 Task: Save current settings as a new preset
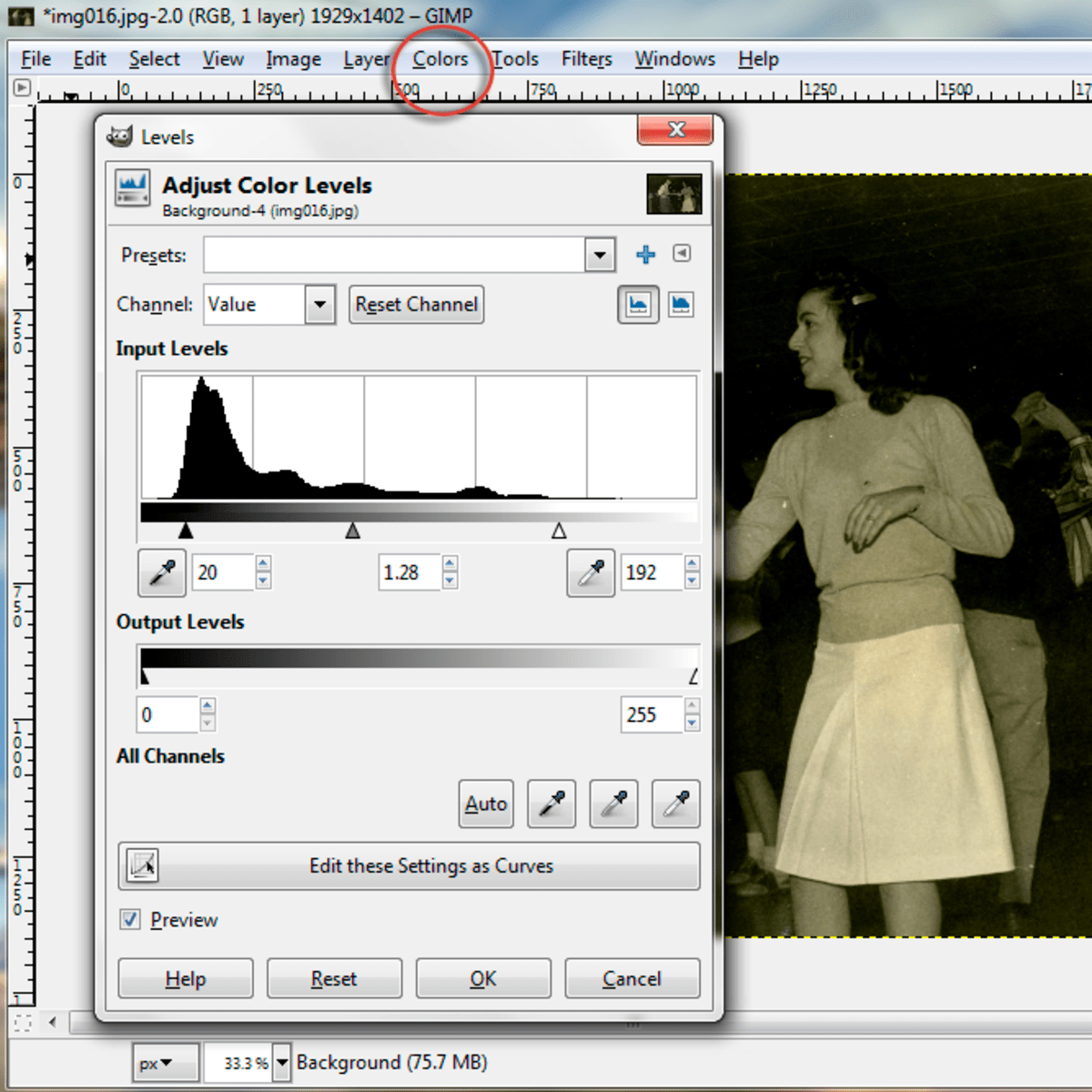point(645,255)
